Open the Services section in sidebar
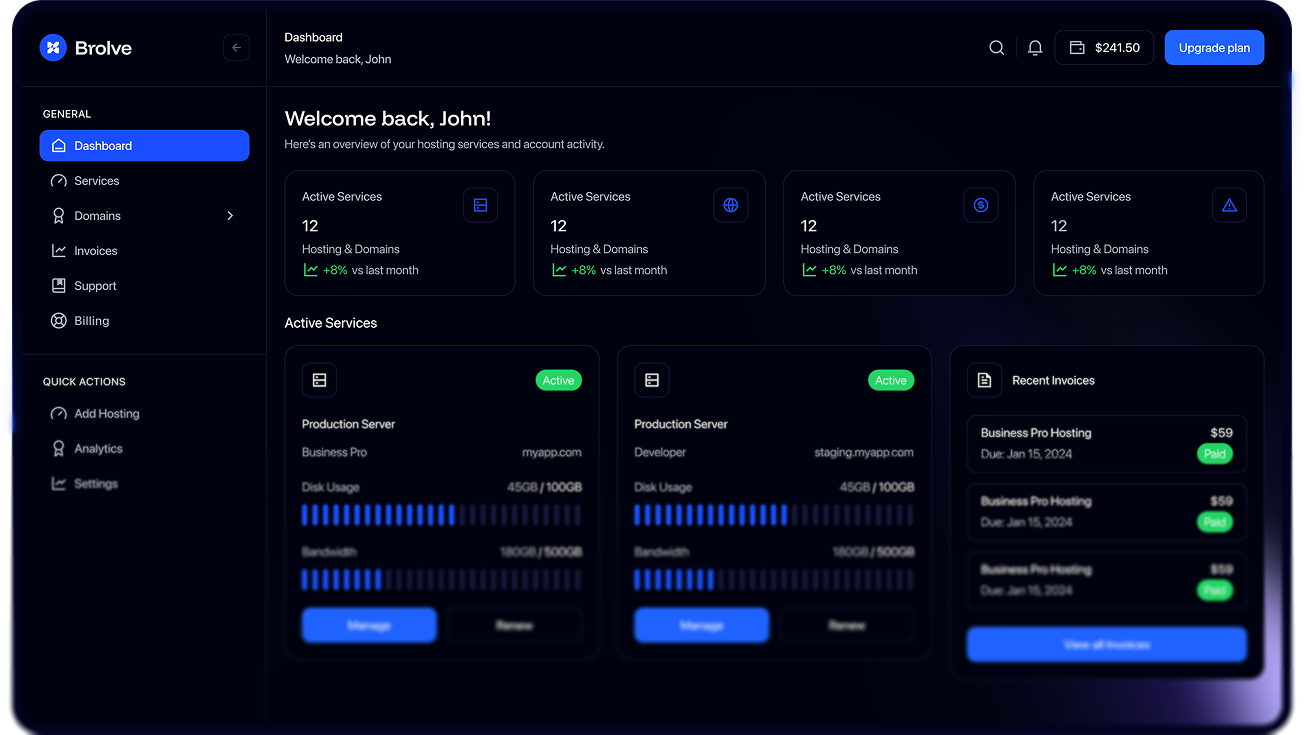 [x=96, y=180]
